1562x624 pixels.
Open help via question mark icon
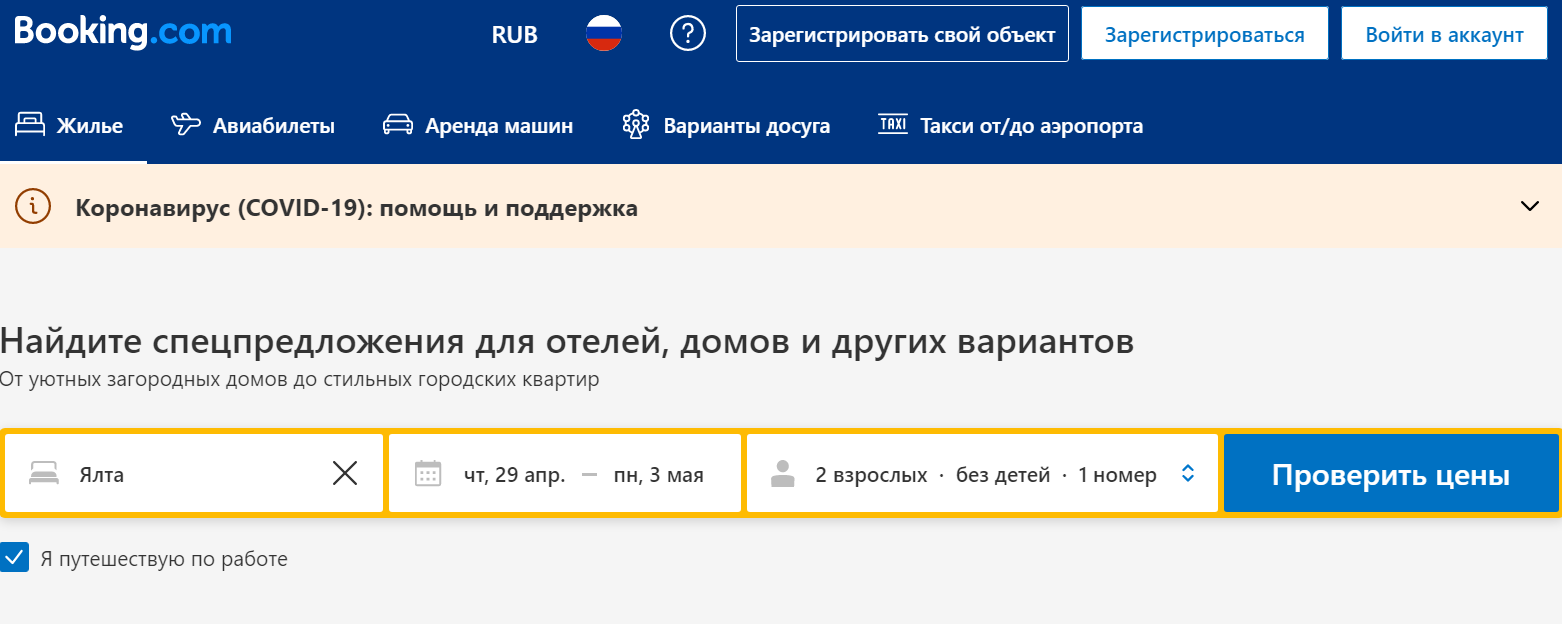(687, 34)
